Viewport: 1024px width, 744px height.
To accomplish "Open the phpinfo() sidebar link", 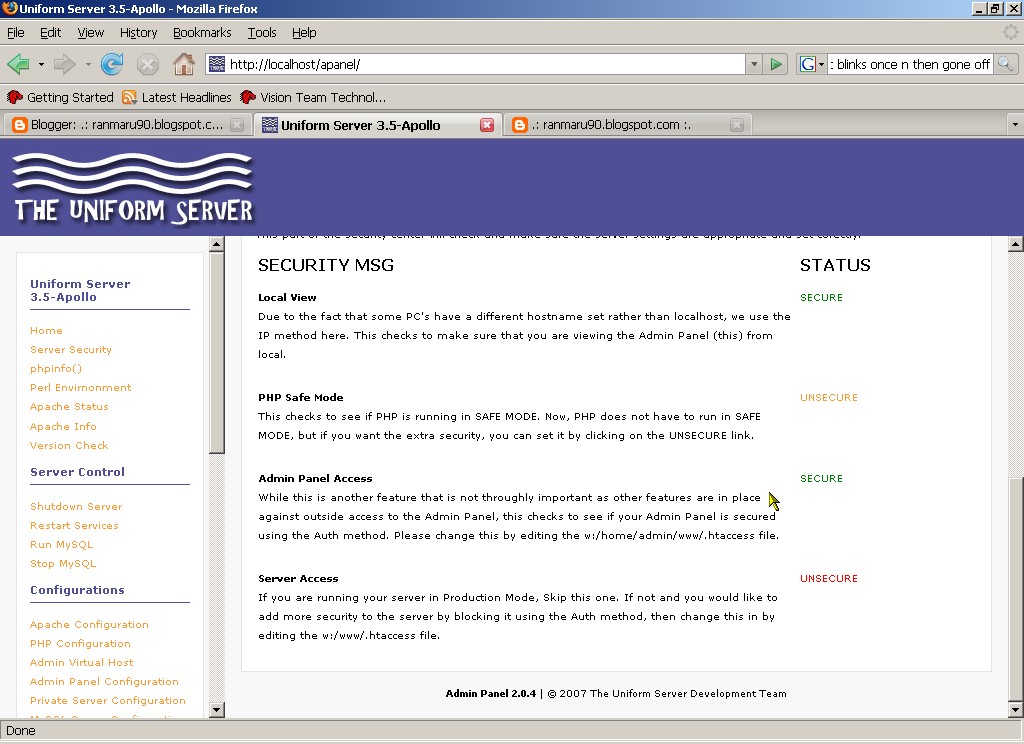I will [56, 368].
